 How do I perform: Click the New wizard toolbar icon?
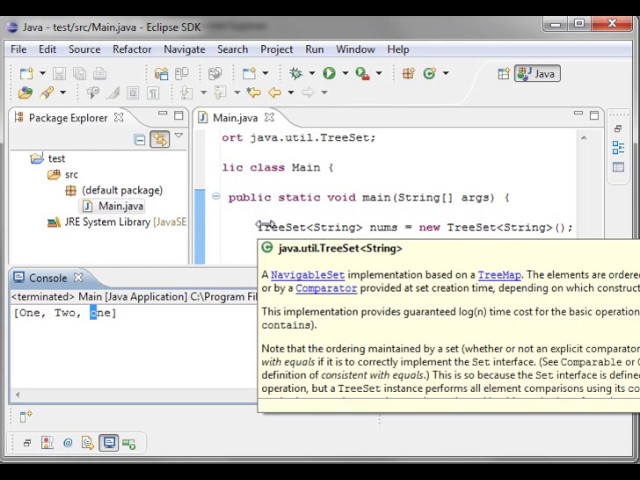[26, 73]
